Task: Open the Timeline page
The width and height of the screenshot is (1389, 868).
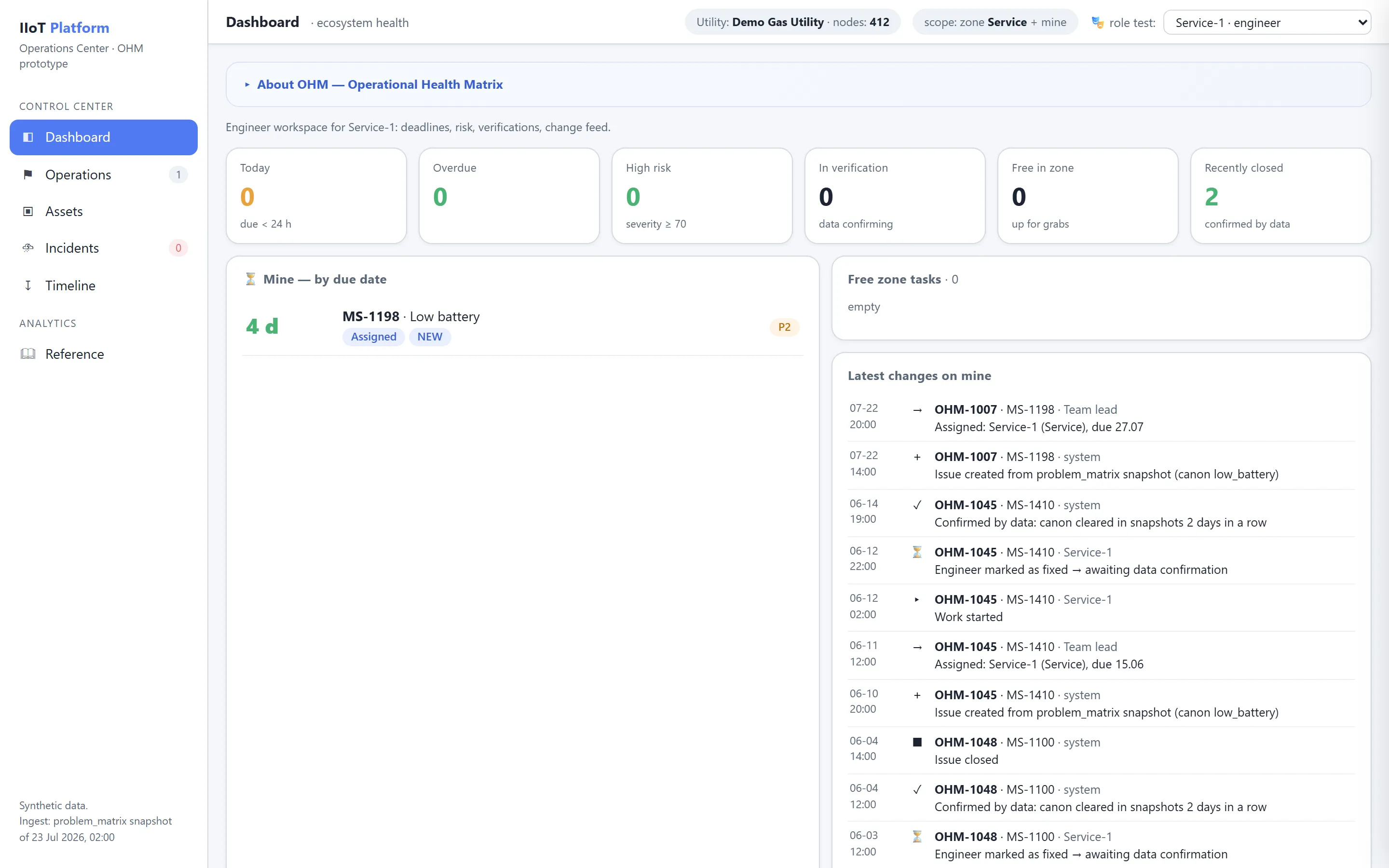Action: pyautogui.click(x=103, y=285)
